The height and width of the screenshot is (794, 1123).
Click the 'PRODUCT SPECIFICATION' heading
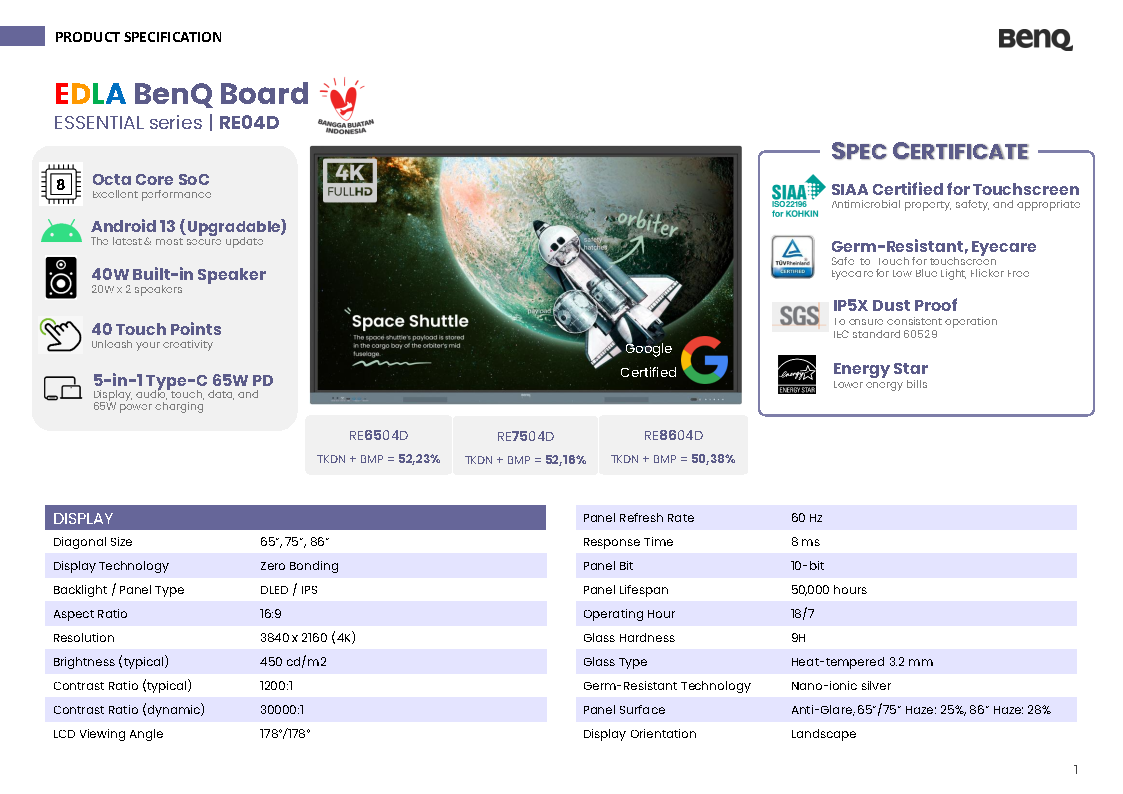138,37
